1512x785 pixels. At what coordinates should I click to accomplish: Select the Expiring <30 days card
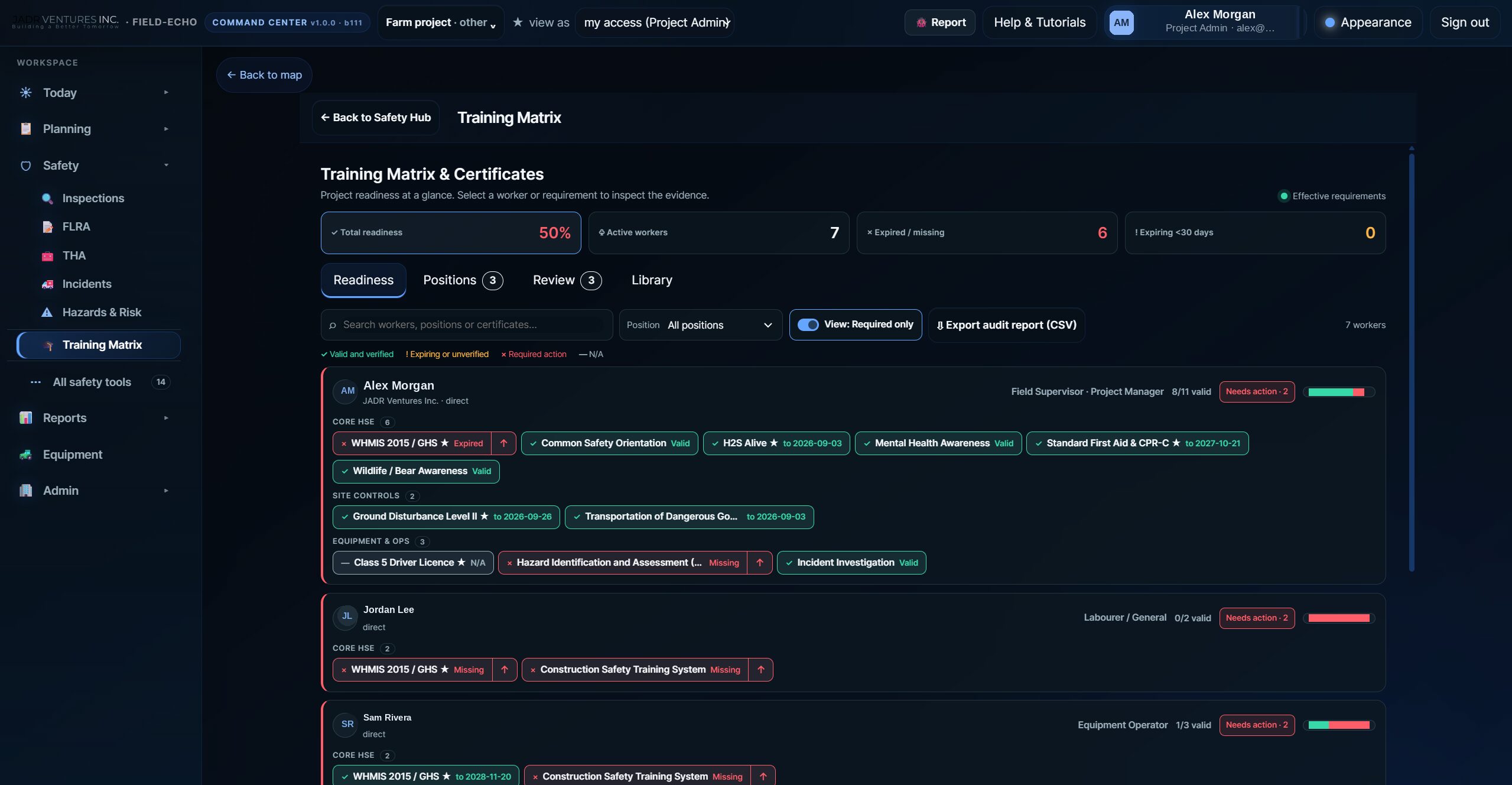pyautogui.click(x=1255, y=233)
